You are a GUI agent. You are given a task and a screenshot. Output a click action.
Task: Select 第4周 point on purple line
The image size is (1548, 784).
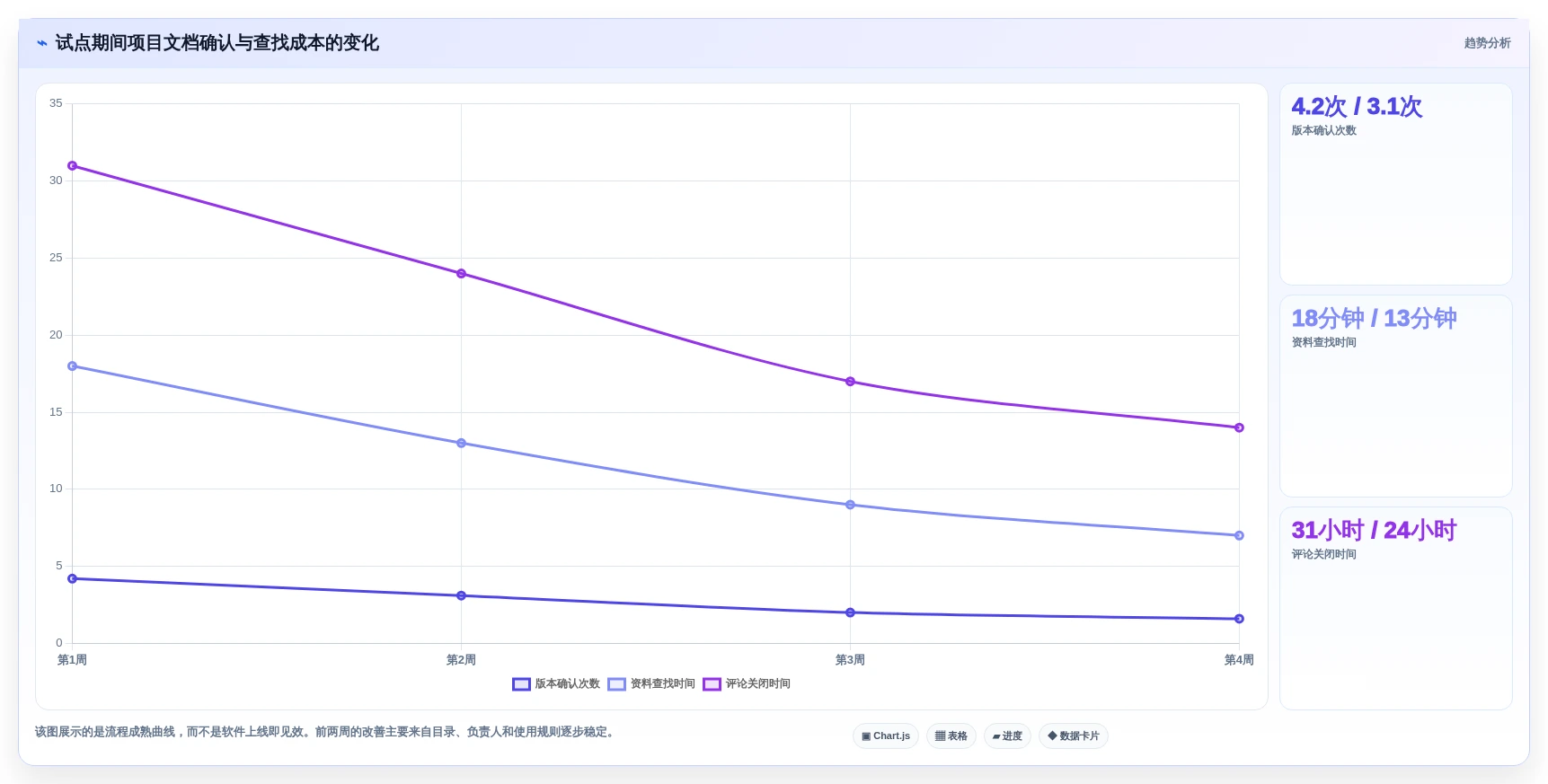(1239, 427)
